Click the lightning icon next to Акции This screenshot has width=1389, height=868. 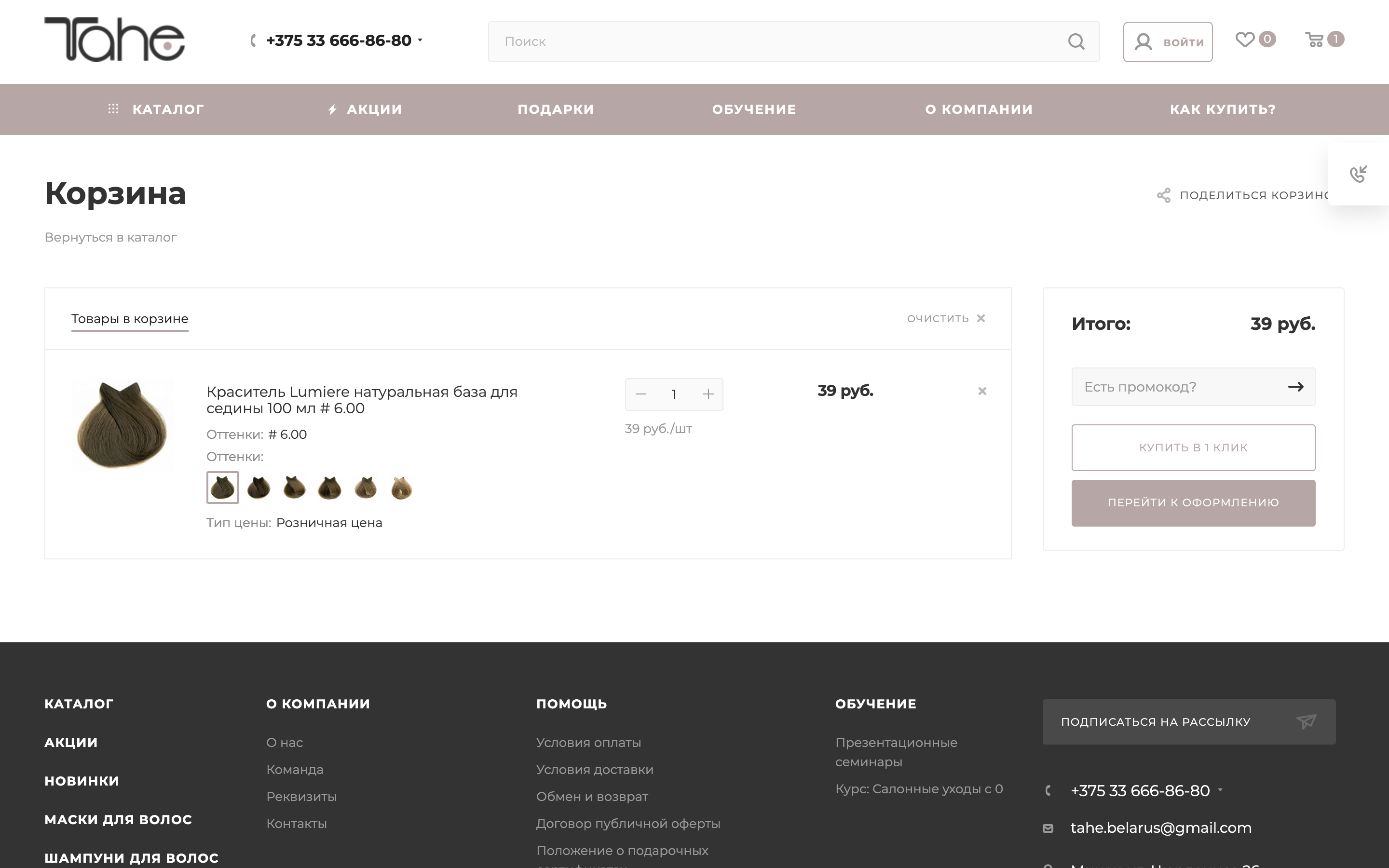coord(332,109)
